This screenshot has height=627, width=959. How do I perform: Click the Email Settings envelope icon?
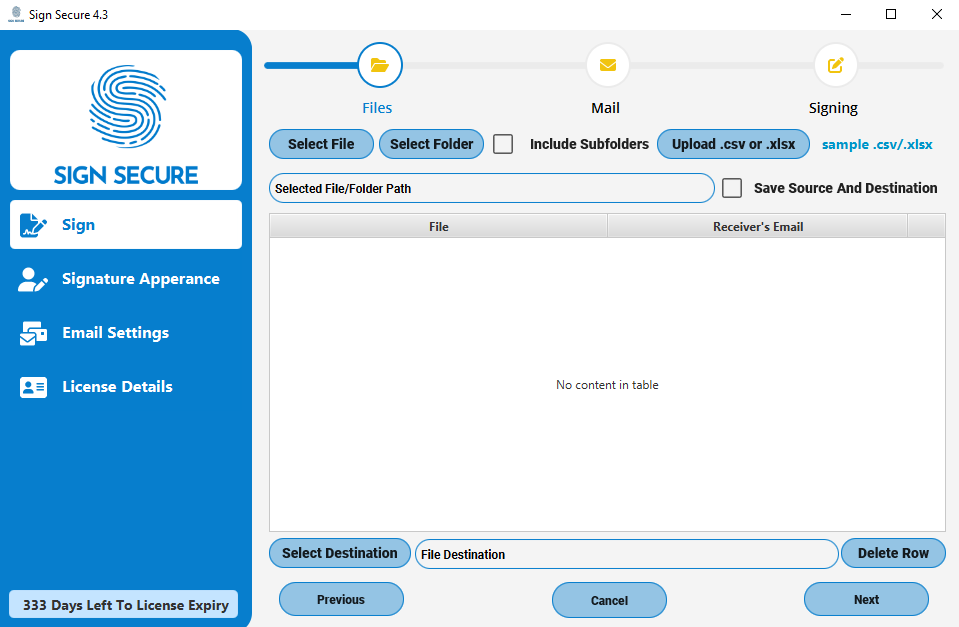[x=33, y=333]
